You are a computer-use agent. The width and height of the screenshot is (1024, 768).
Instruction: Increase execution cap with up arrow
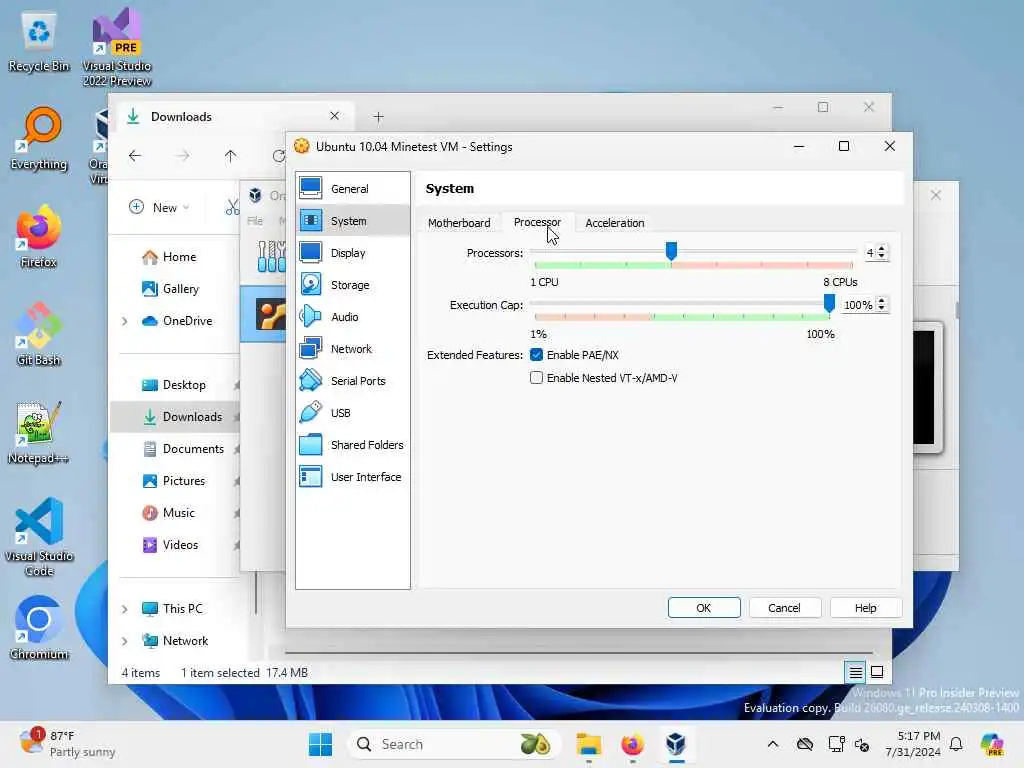pos(882,301)
